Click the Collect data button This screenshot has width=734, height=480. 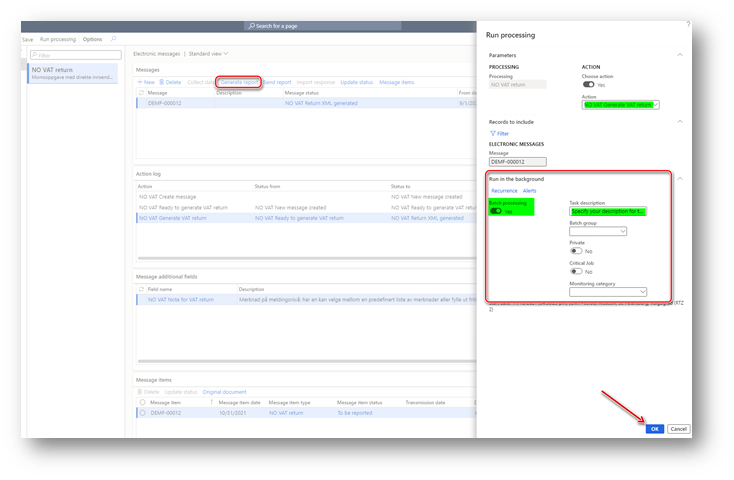[200, 82]
